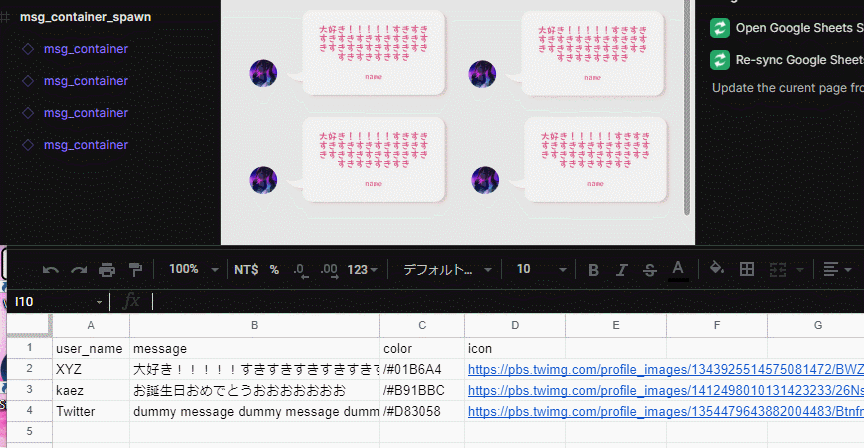Open the name box dropdown arrow
The height and width of the screenshot is (448, 864).
pyautogui.click(x=99, y=302)
